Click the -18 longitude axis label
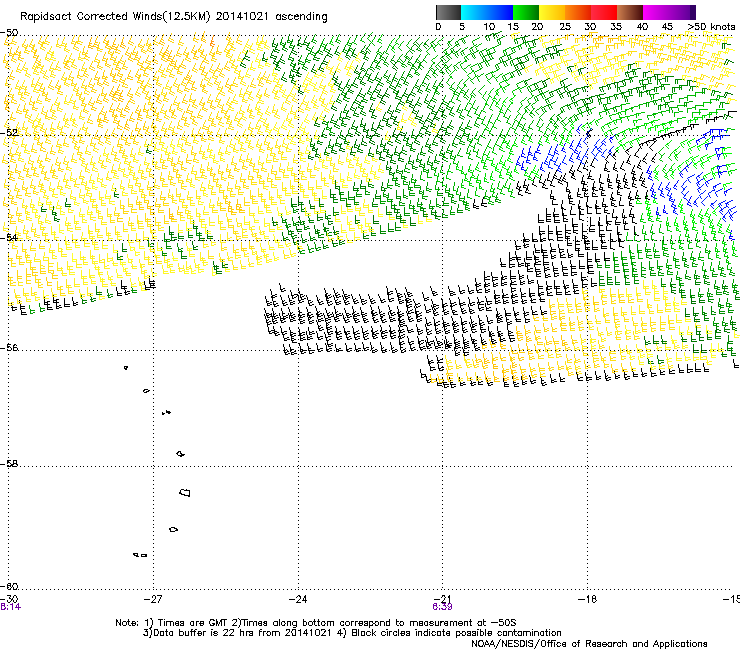 pos(588,599)
